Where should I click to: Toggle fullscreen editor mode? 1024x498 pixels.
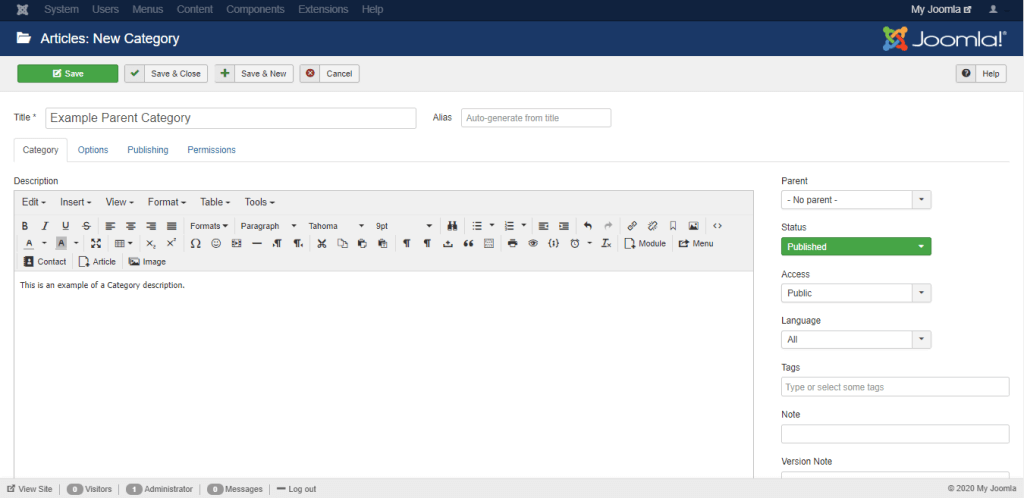coord(96,243)
